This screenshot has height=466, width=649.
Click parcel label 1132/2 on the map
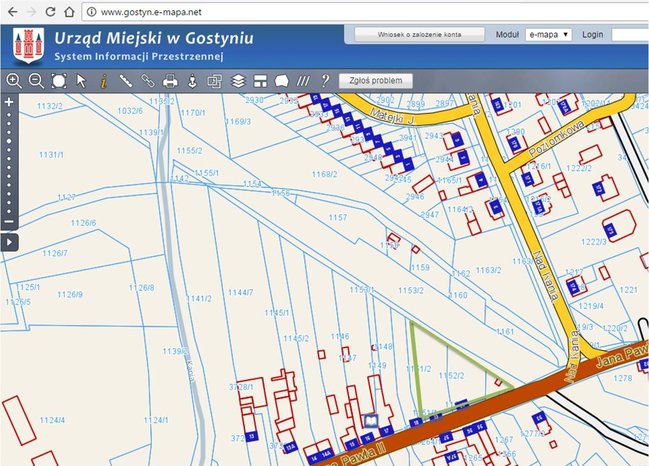[50, 106]
